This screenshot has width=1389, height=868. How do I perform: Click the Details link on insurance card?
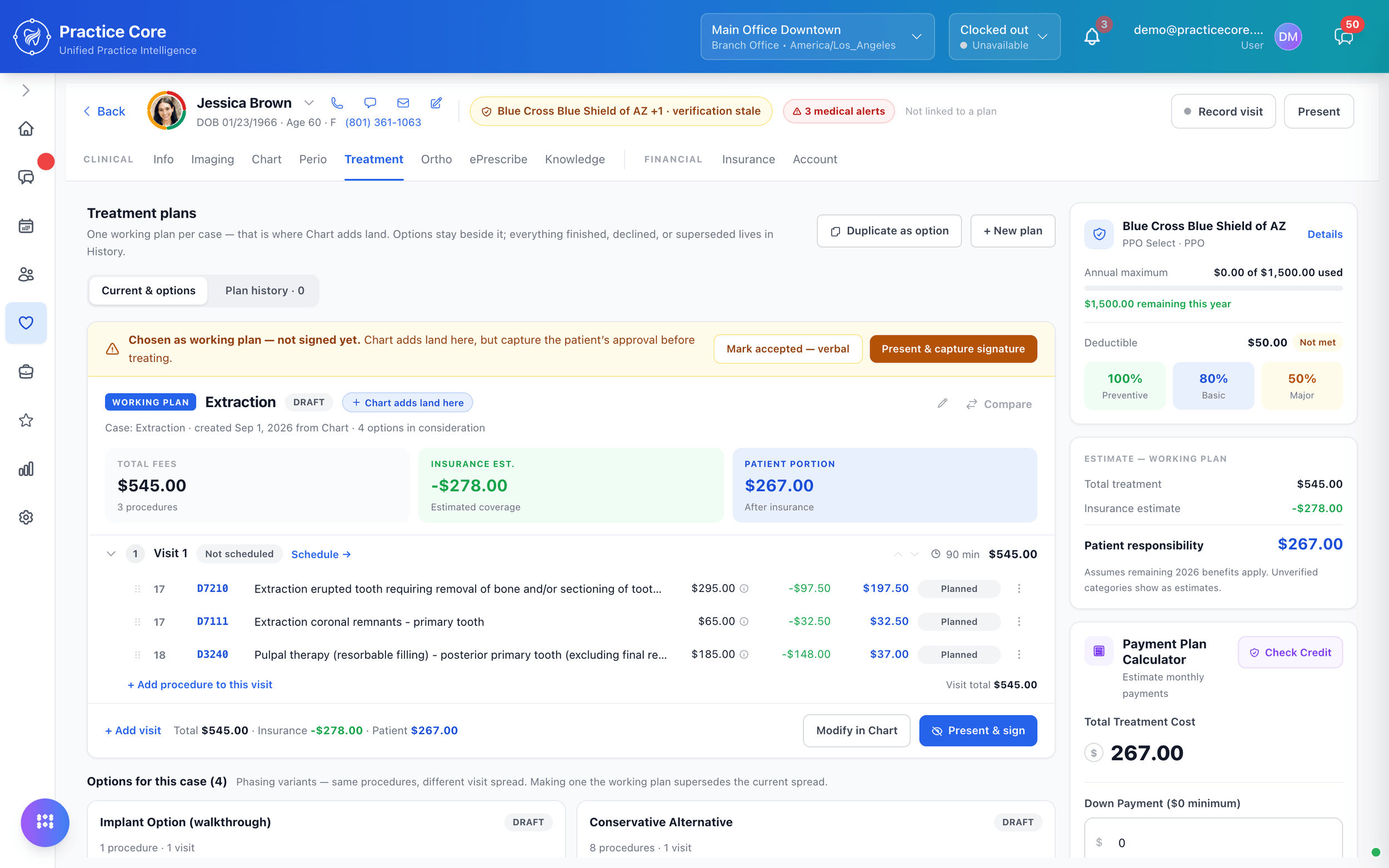(1324, 234)
